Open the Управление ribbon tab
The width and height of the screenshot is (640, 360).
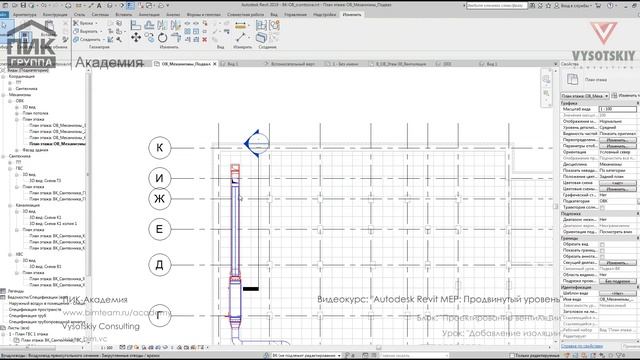(295, 14)
